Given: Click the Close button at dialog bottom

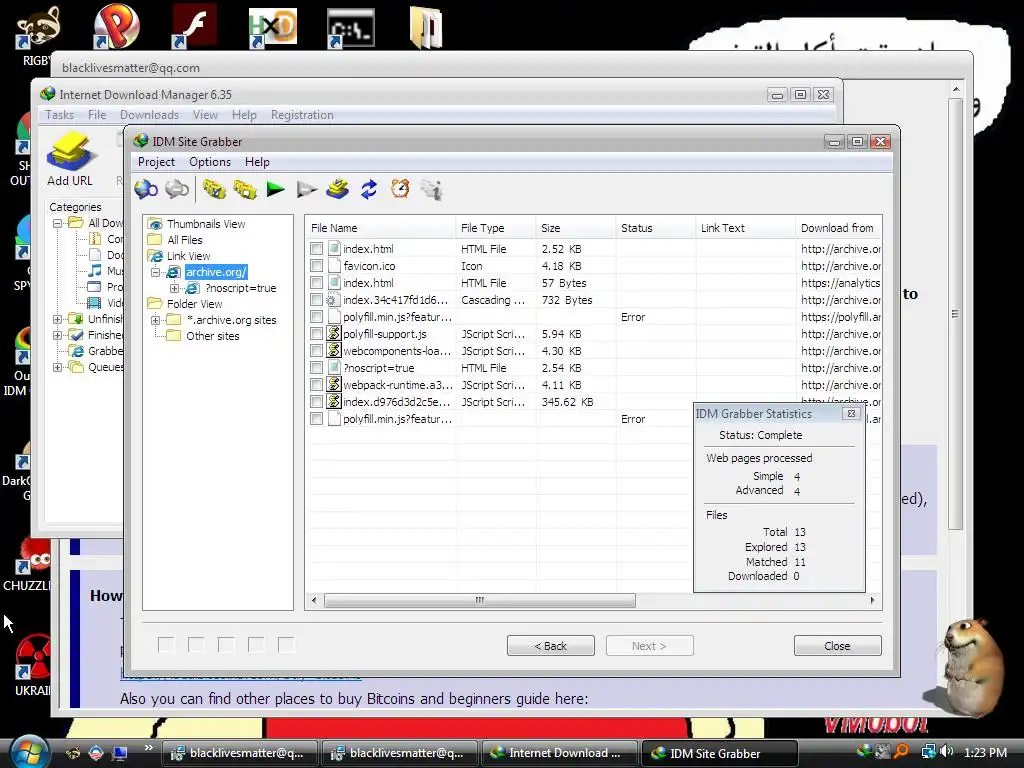Looking at the screenshot, I should (837, 646).
